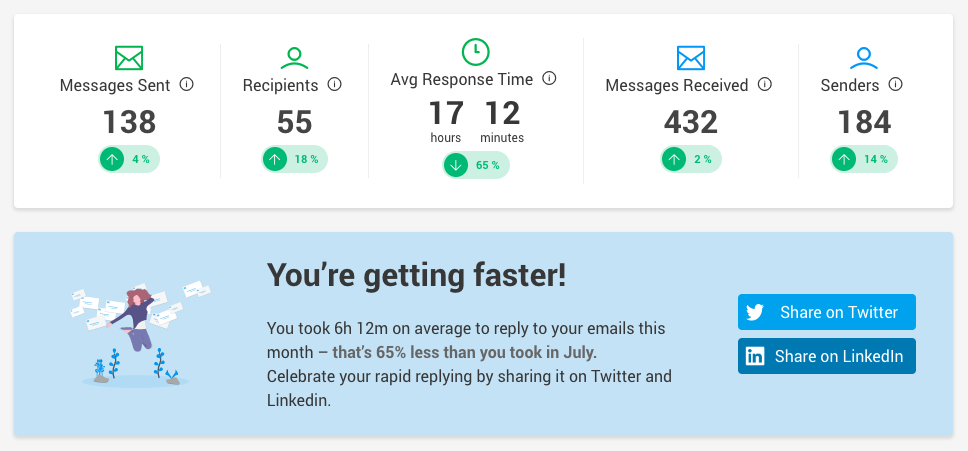The width and height of the screenshot is (968, 451).
Task: Click the 65 % response time decrease badge
Action: click(475, 165)
